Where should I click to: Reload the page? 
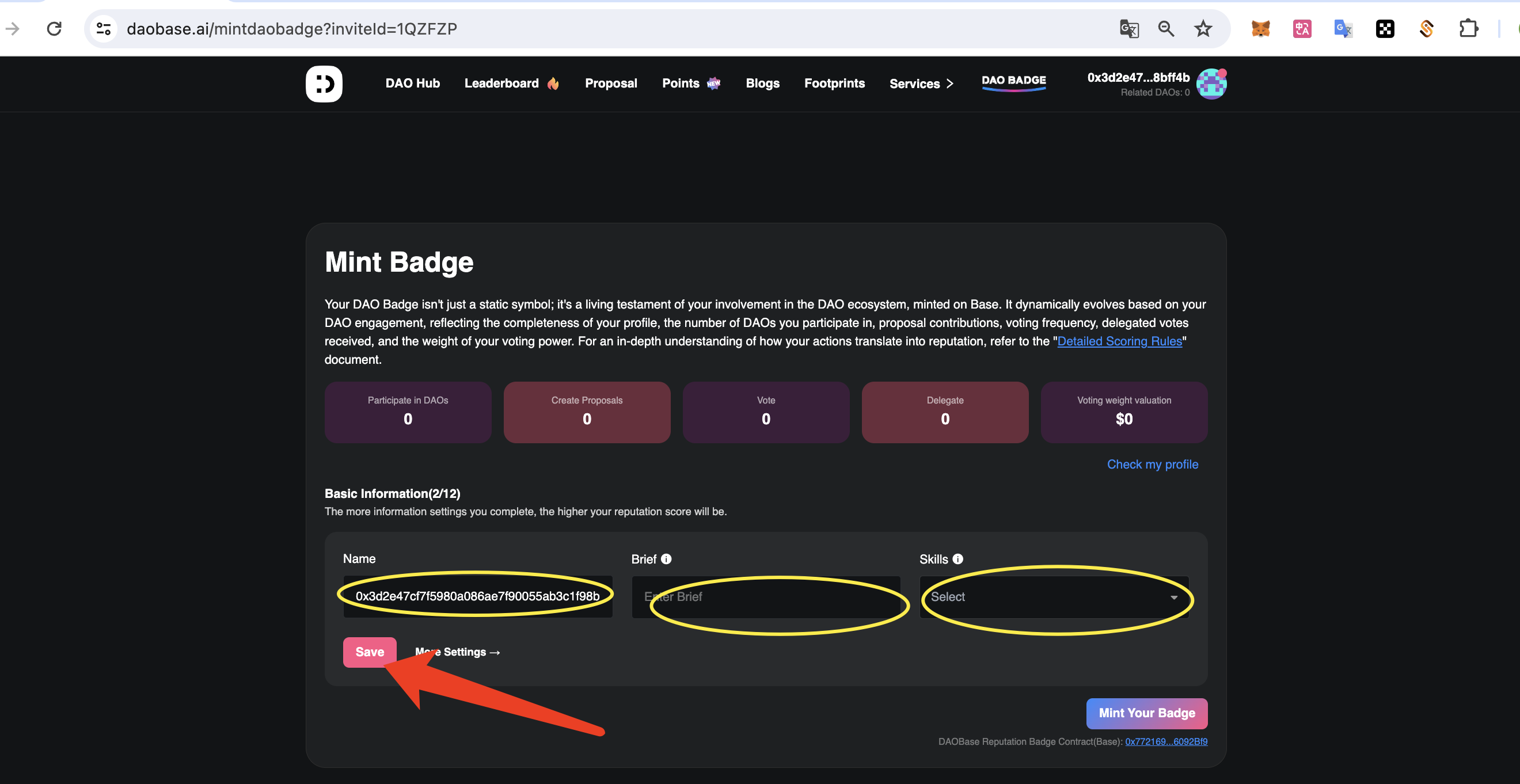point(54,28)
